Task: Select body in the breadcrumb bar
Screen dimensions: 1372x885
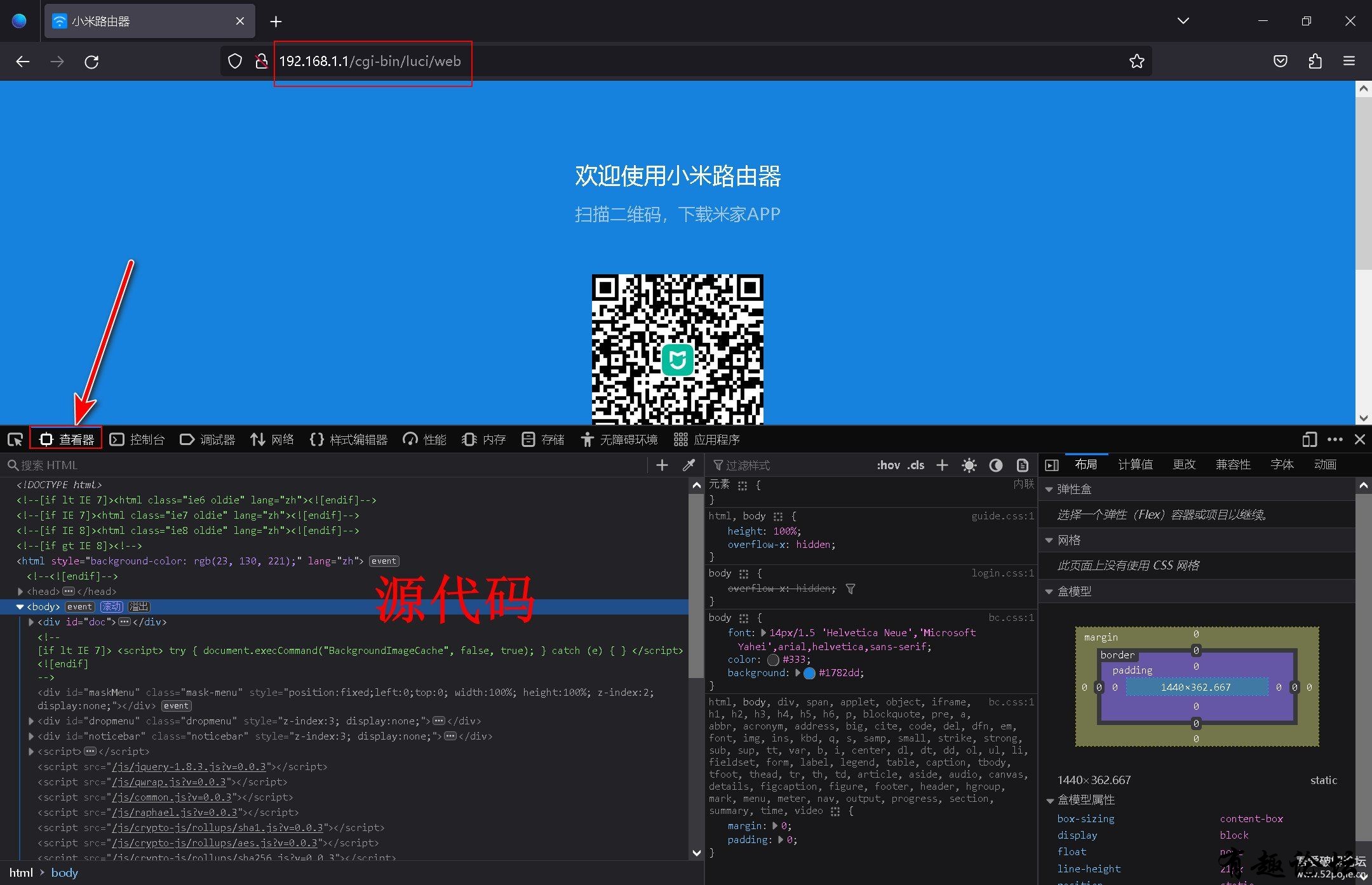Action: [65, 873]
